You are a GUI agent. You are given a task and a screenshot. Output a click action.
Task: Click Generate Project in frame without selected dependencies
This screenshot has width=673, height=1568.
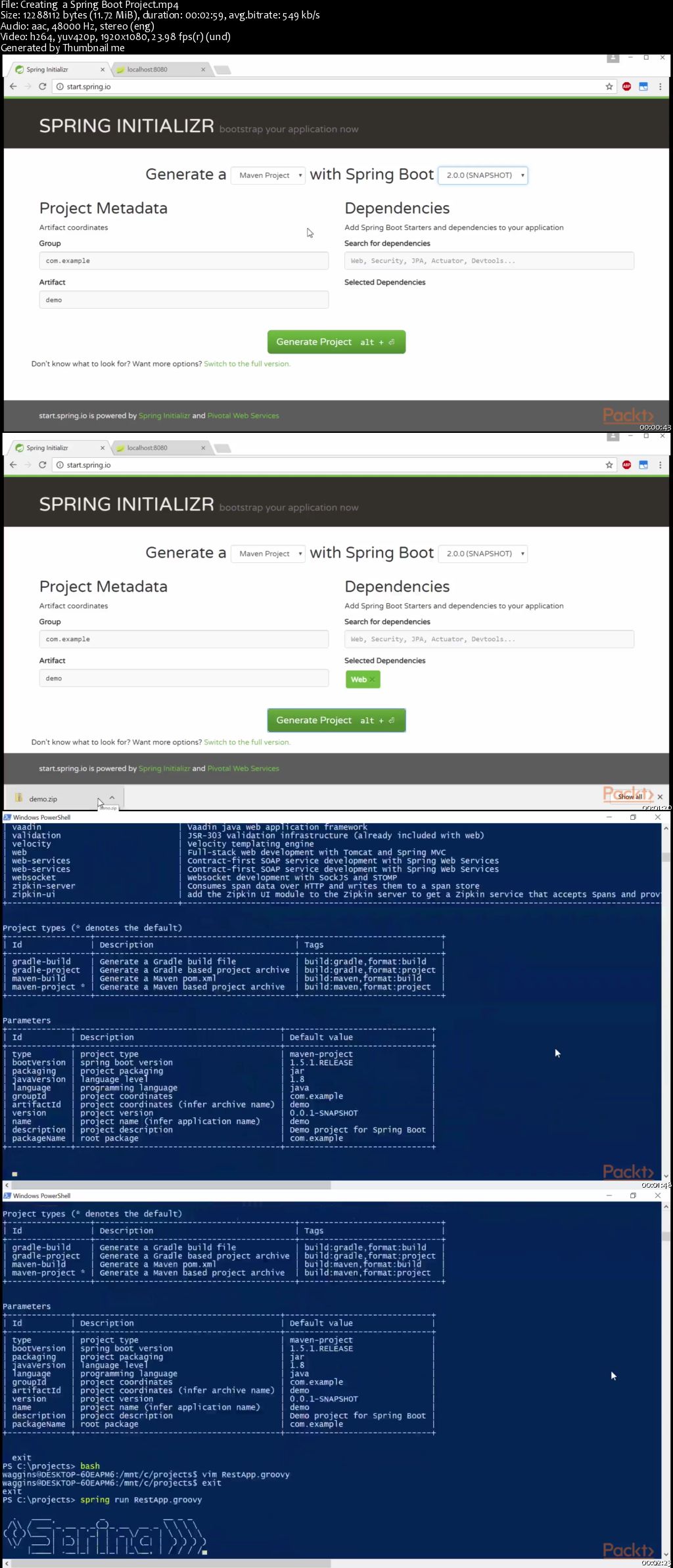click(336, 342)
